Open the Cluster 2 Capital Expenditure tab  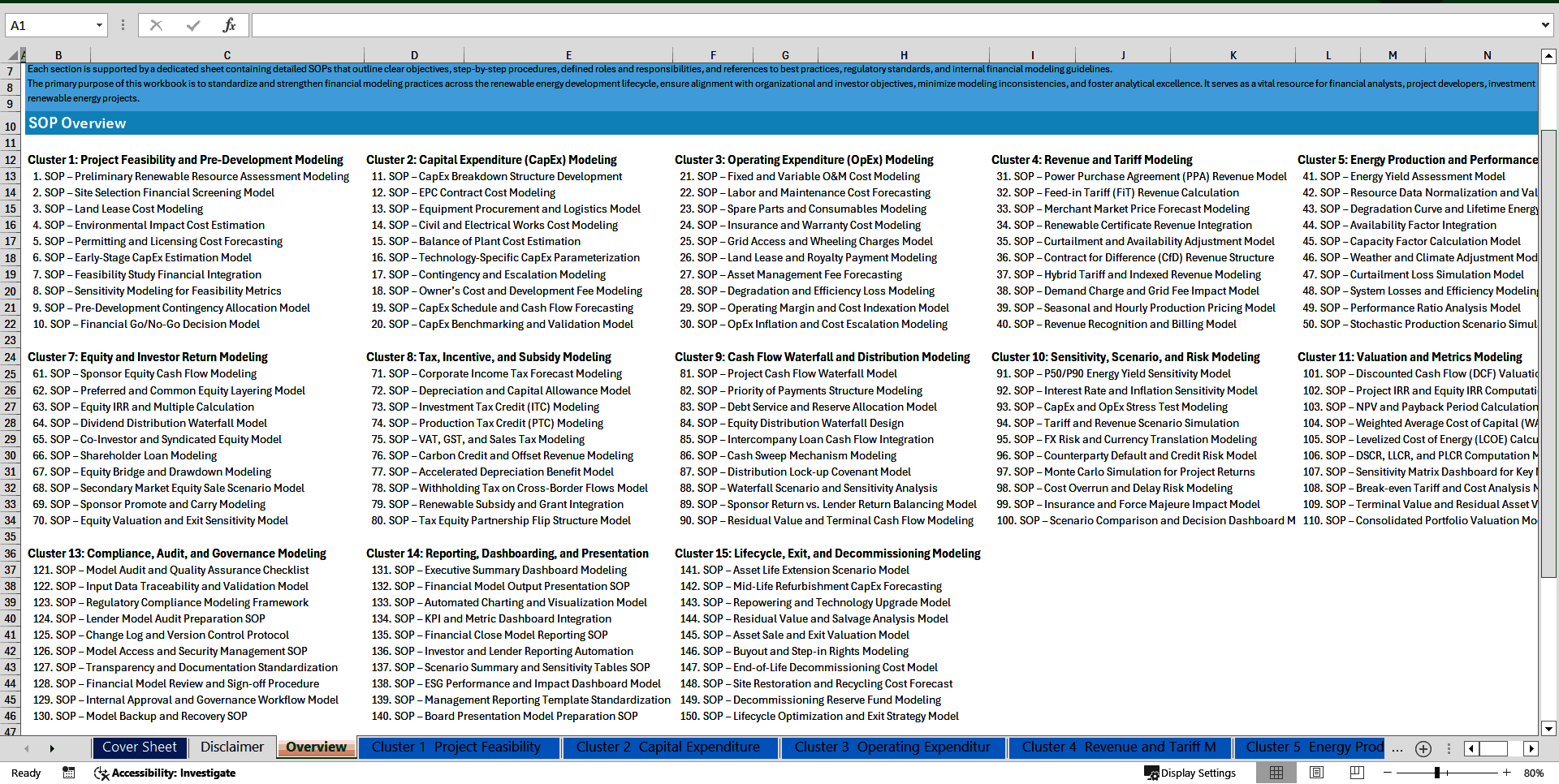click(671, 747)
